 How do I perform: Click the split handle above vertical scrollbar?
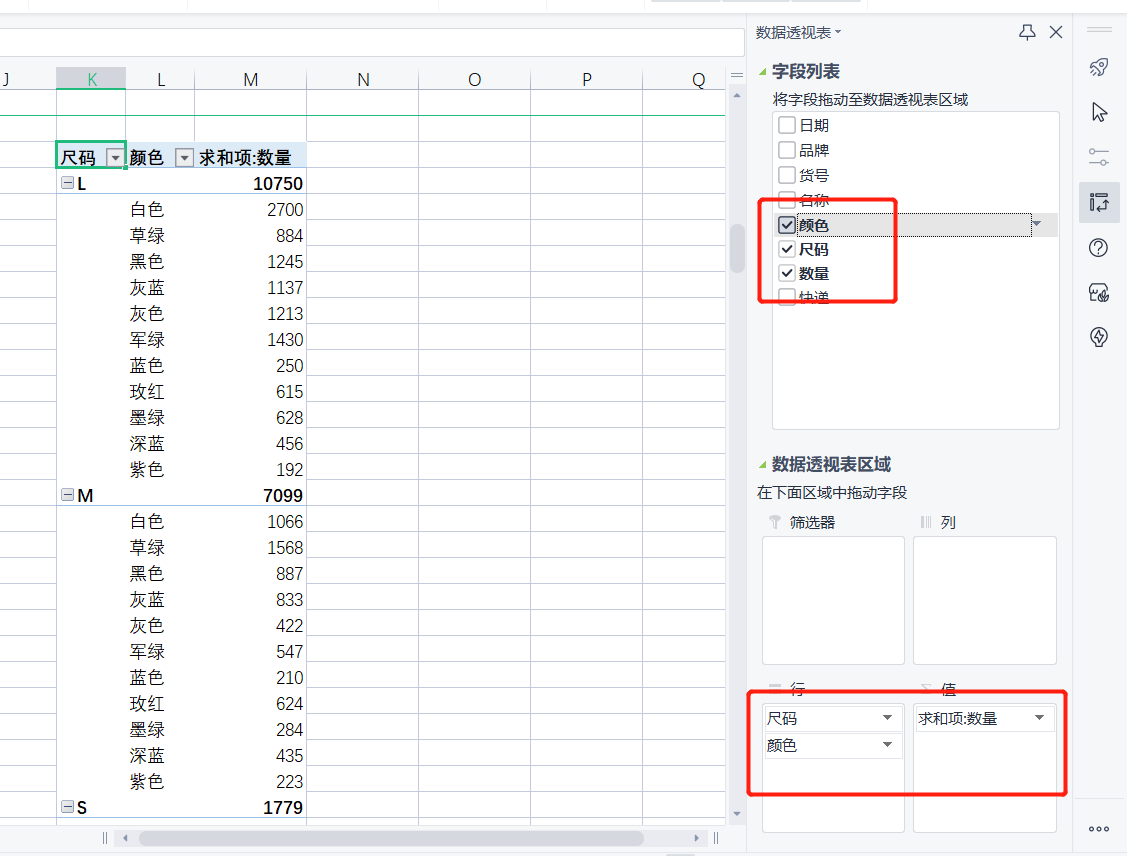737,75
